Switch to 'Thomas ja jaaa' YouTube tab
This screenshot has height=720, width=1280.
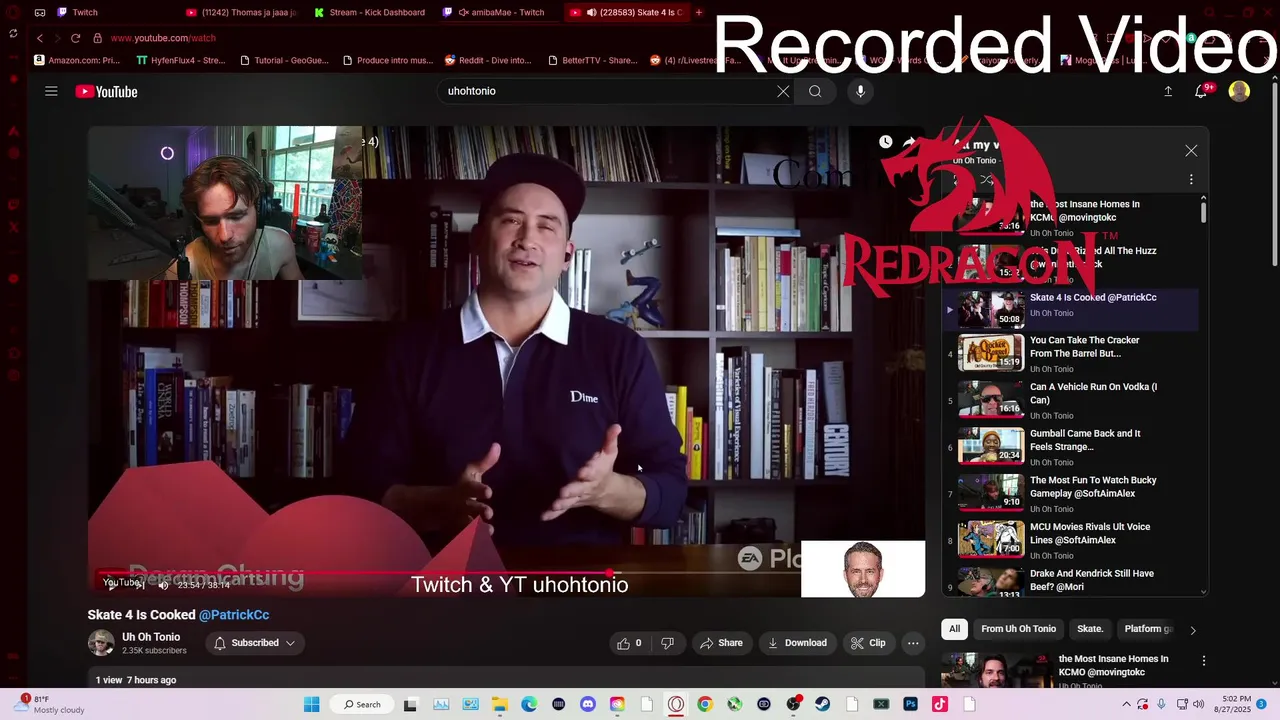pos(241,13)
